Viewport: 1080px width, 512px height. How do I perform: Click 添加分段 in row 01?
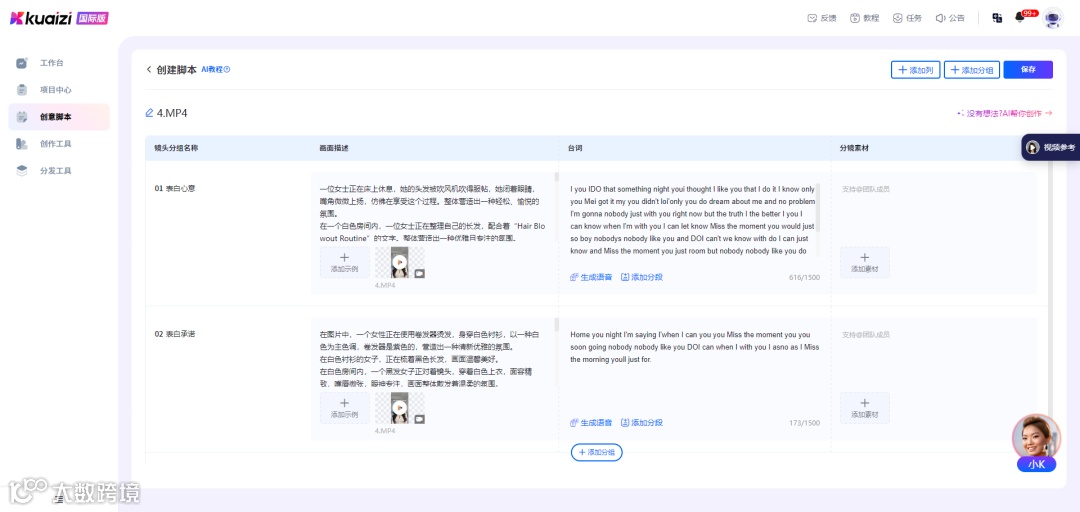click(x=642, y=277)
